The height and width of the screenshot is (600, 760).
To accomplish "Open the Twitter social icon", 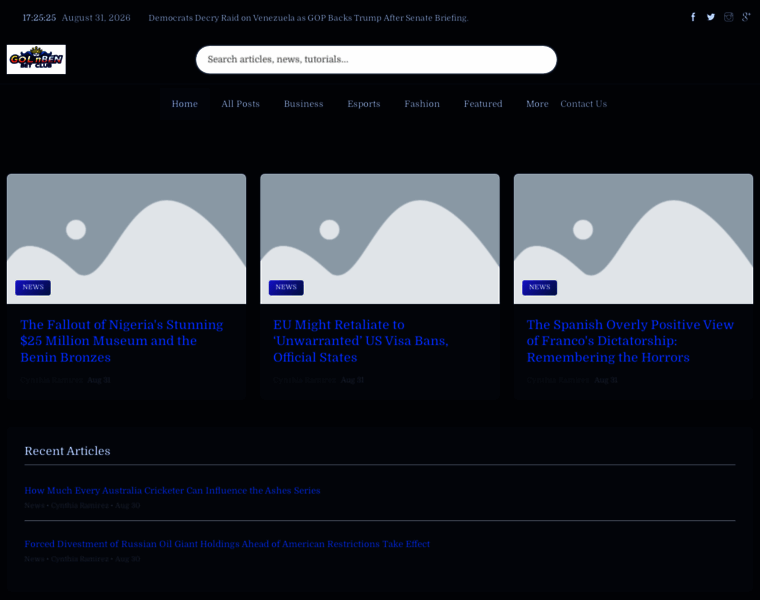I will 711,17.
